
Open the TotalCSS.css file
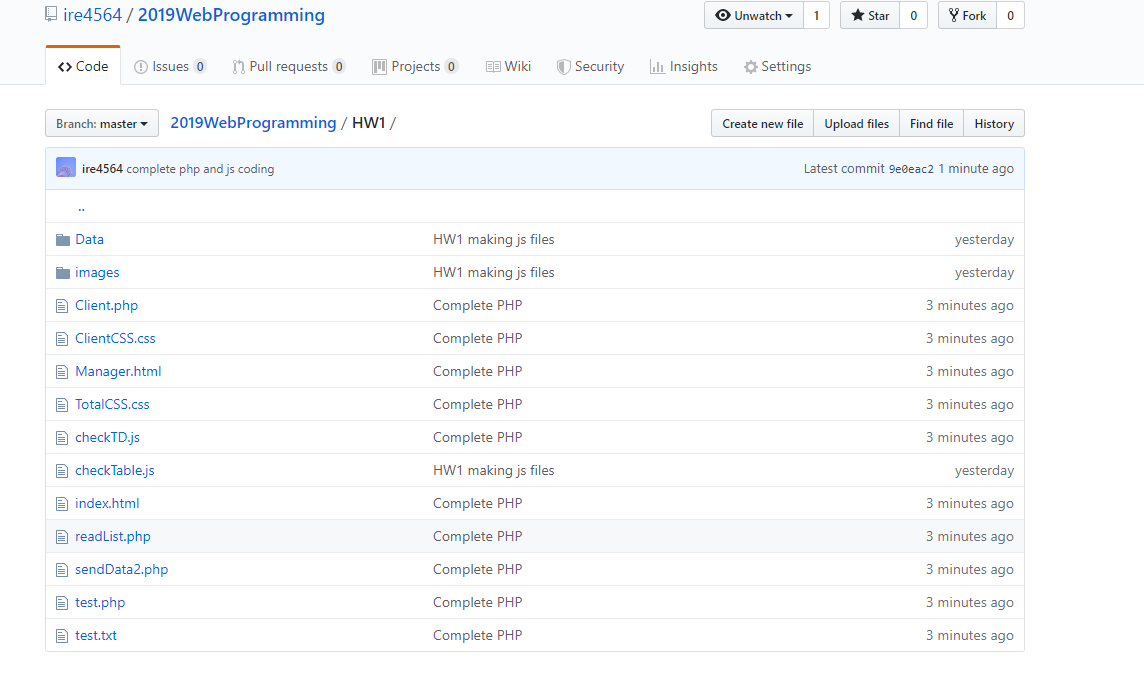click(x=112, y=404)
